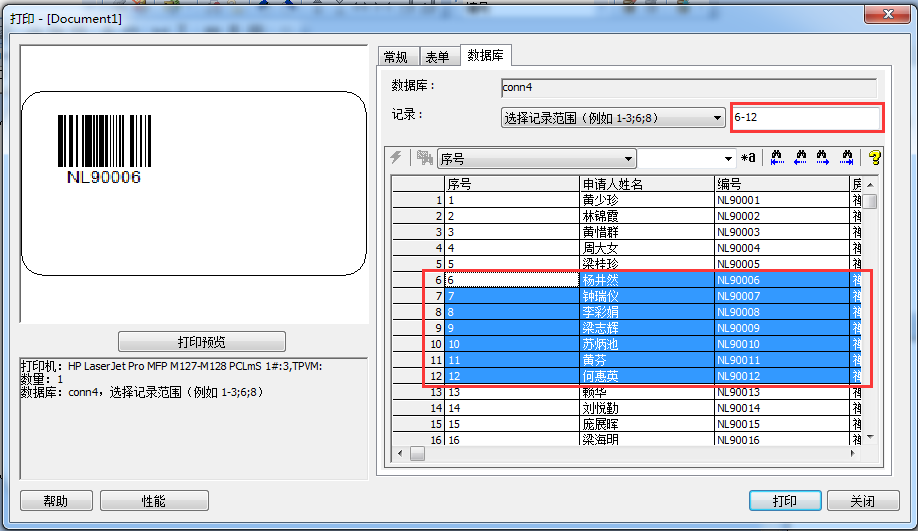Find next record with binoculars icon

tap(823, 157)
